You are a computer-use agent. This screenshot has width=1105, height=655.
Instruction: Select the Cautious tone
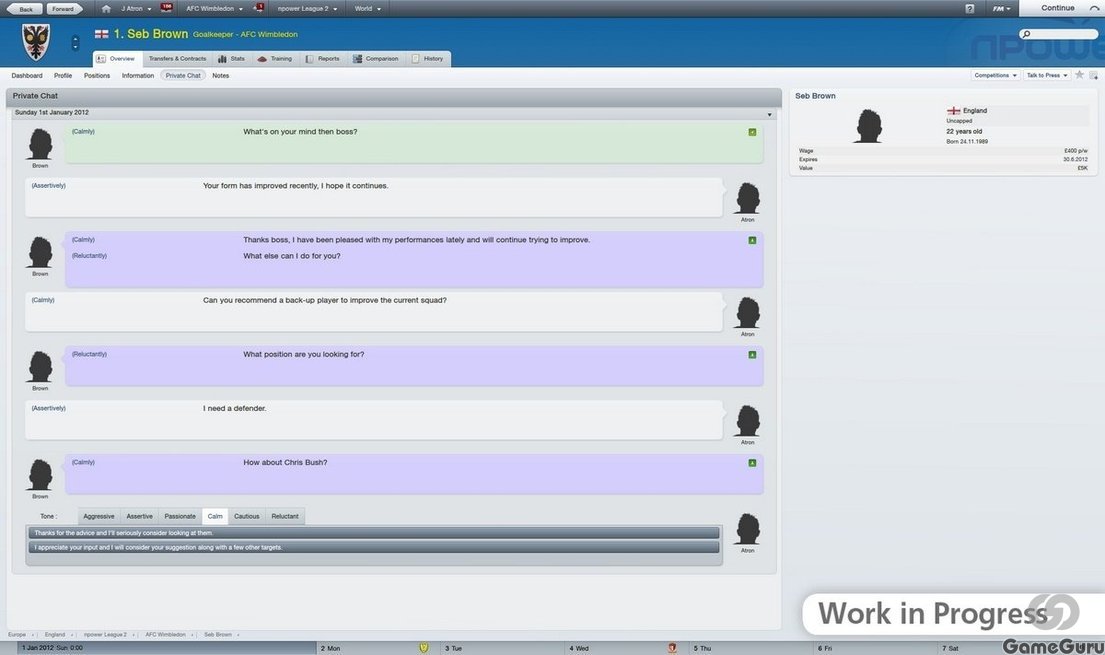(247, 516)
